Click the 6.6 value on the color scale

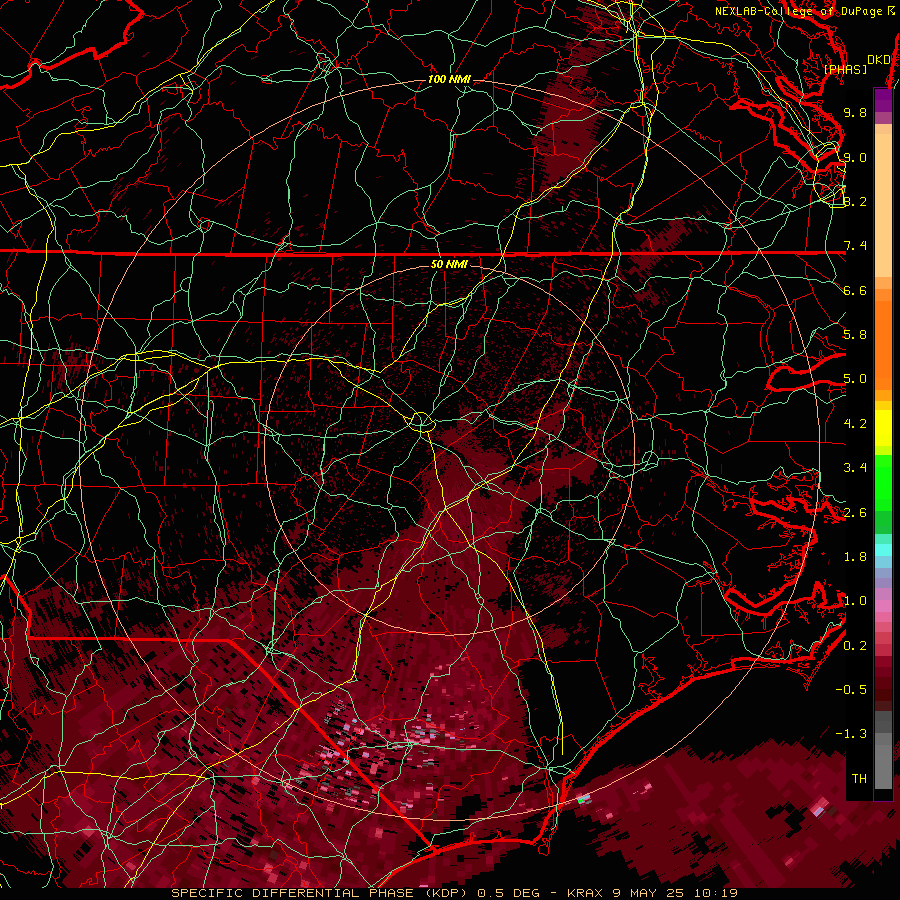(855, 290)
